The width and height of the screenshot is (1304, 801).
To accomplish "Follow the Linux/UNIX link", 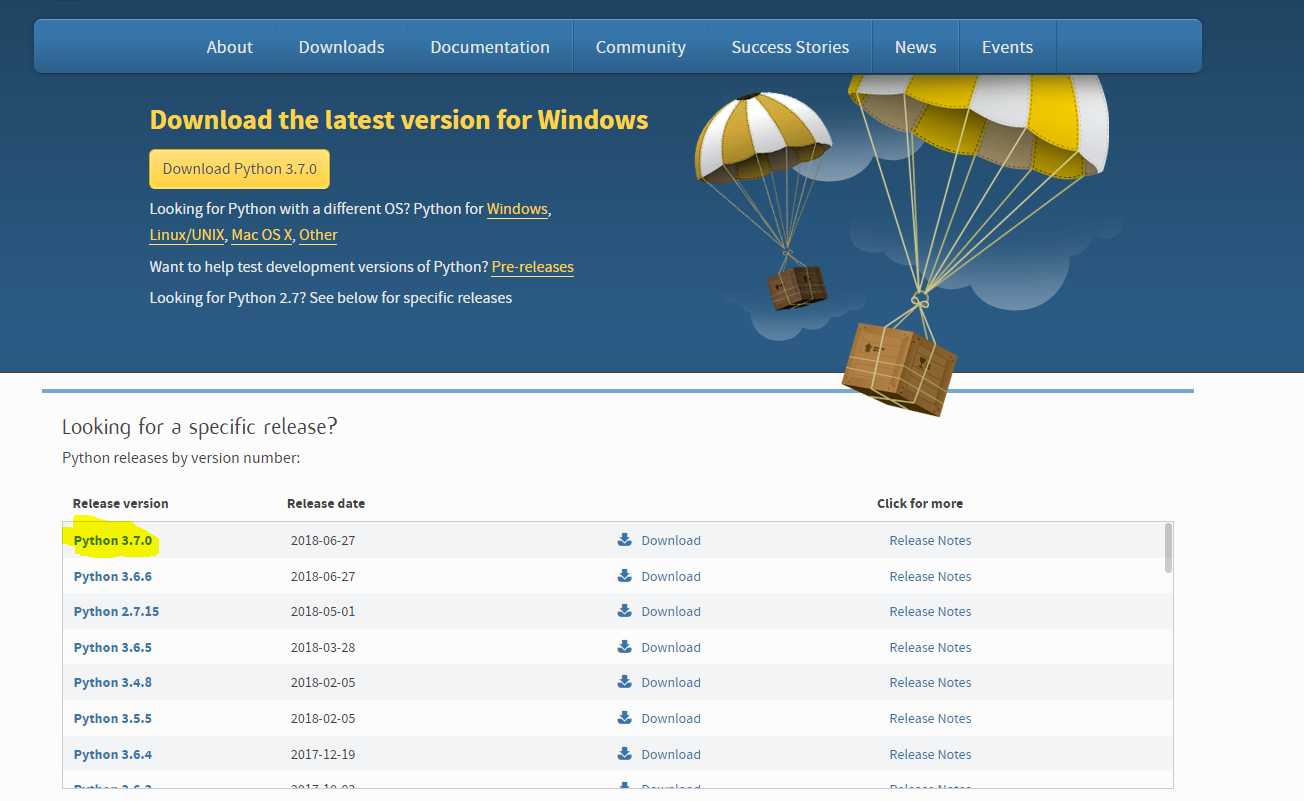I will coord(187,235).
